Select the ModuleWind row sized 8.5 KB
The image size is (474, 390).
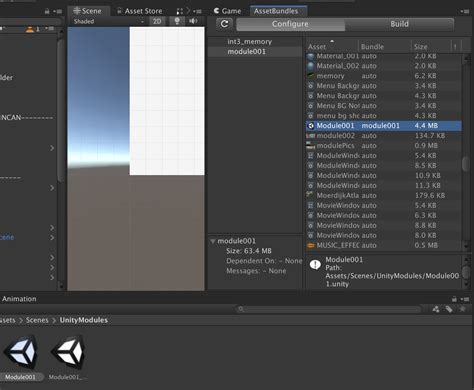click(x=384, y=165)
